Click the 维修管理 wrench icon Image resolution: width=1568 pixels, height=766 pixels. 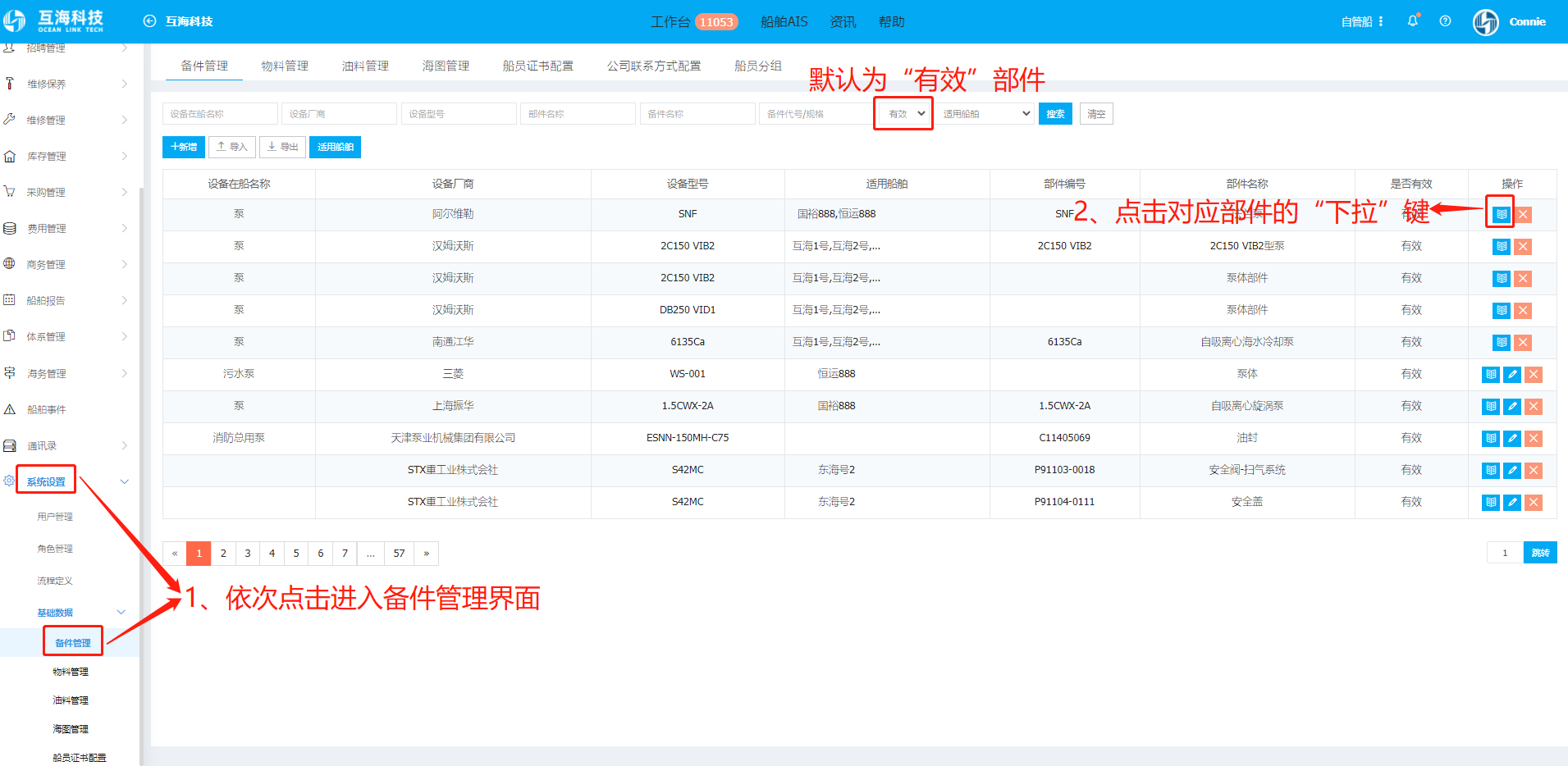tap(10, 120)
